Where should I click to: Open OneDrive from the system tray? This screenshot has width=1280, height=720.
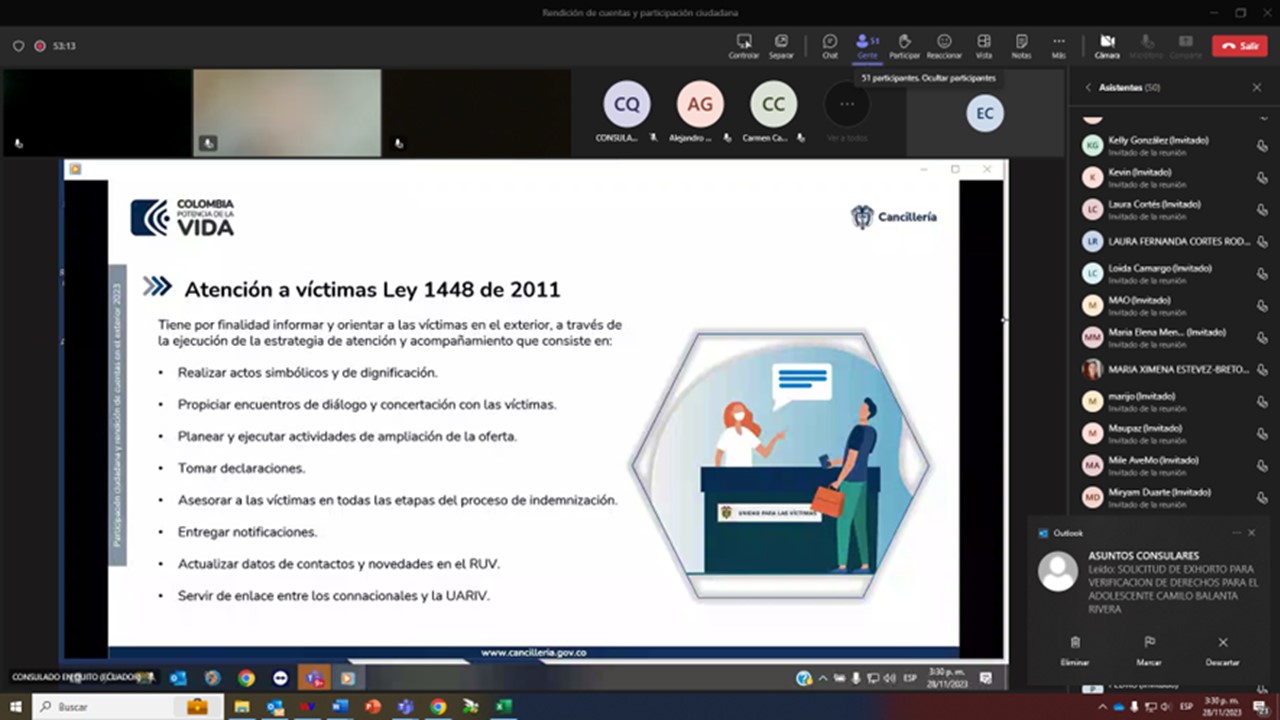tap(1119, 707)
